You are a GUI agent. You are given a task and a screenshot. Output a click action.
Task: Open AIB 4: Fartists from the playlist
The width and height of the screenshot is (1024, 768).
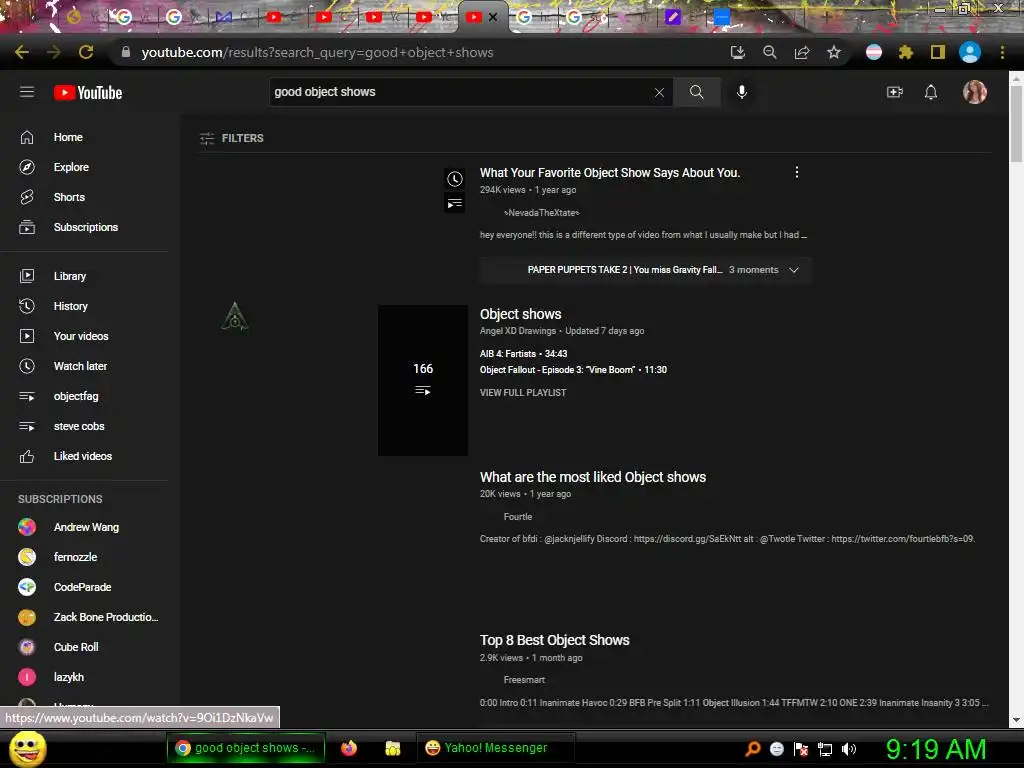pyautogui.click(x=524, y=353)
